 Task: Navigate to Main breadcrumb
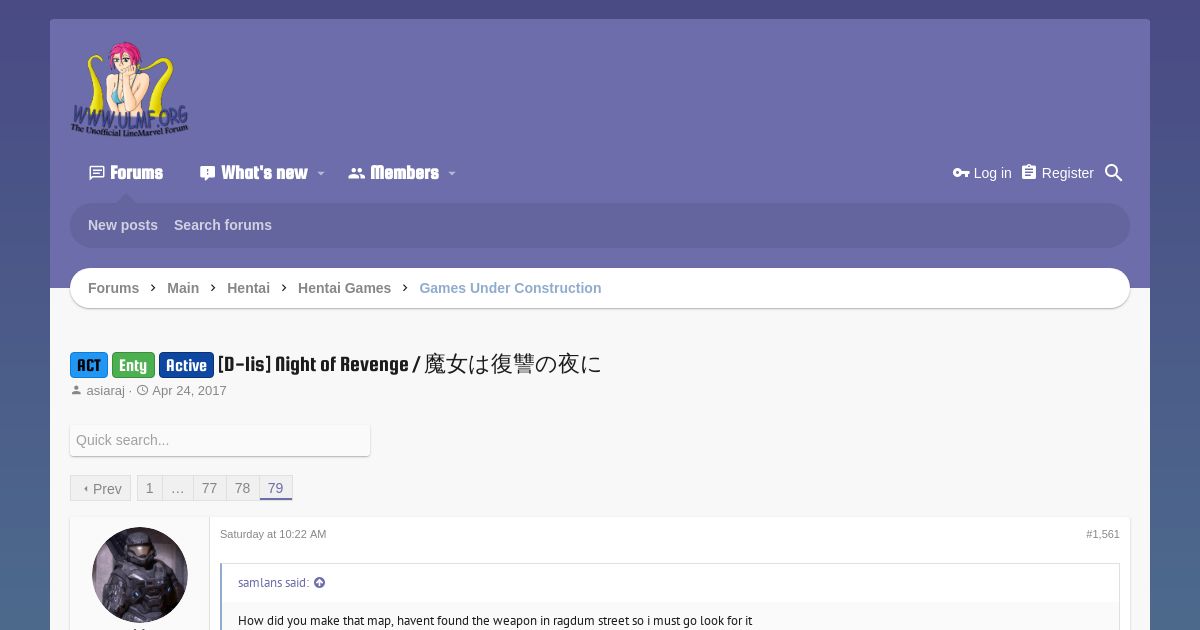click(183, 288)
